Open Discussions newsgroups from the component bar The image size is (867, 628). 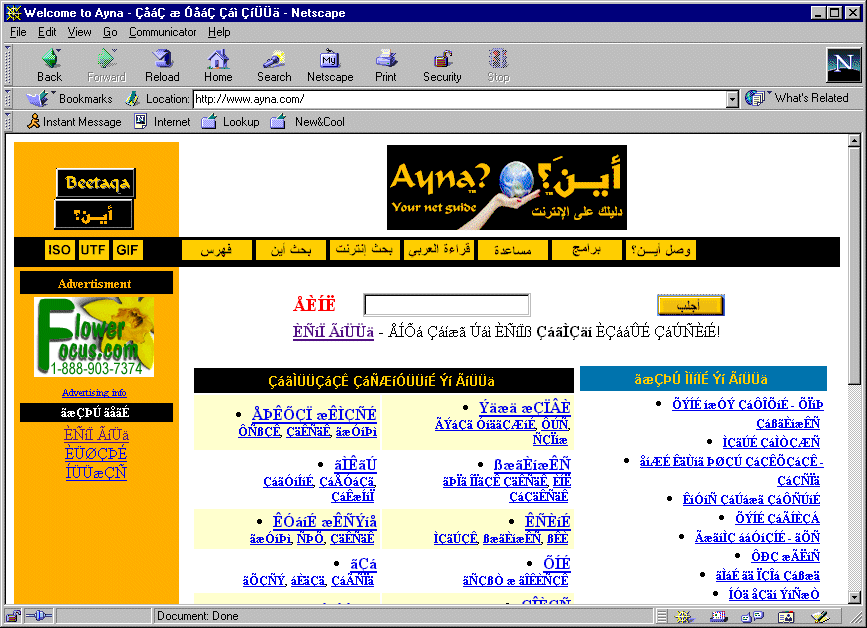click(x=753, y=616)
